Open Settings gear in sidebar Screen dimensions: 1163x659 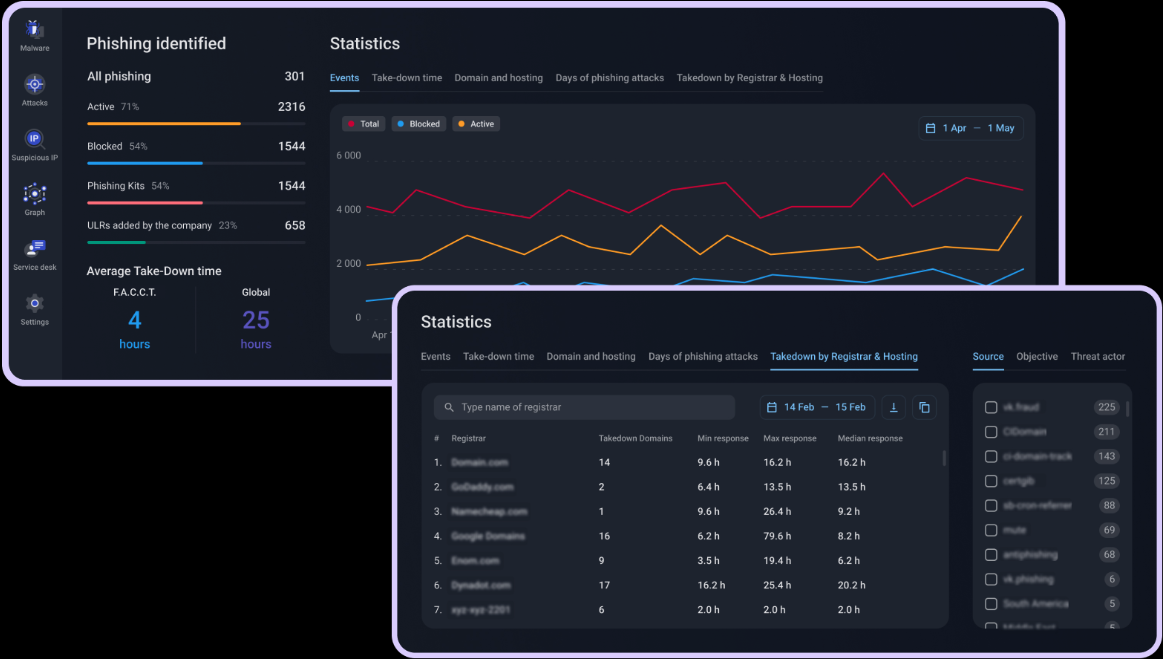click(35, 307)
